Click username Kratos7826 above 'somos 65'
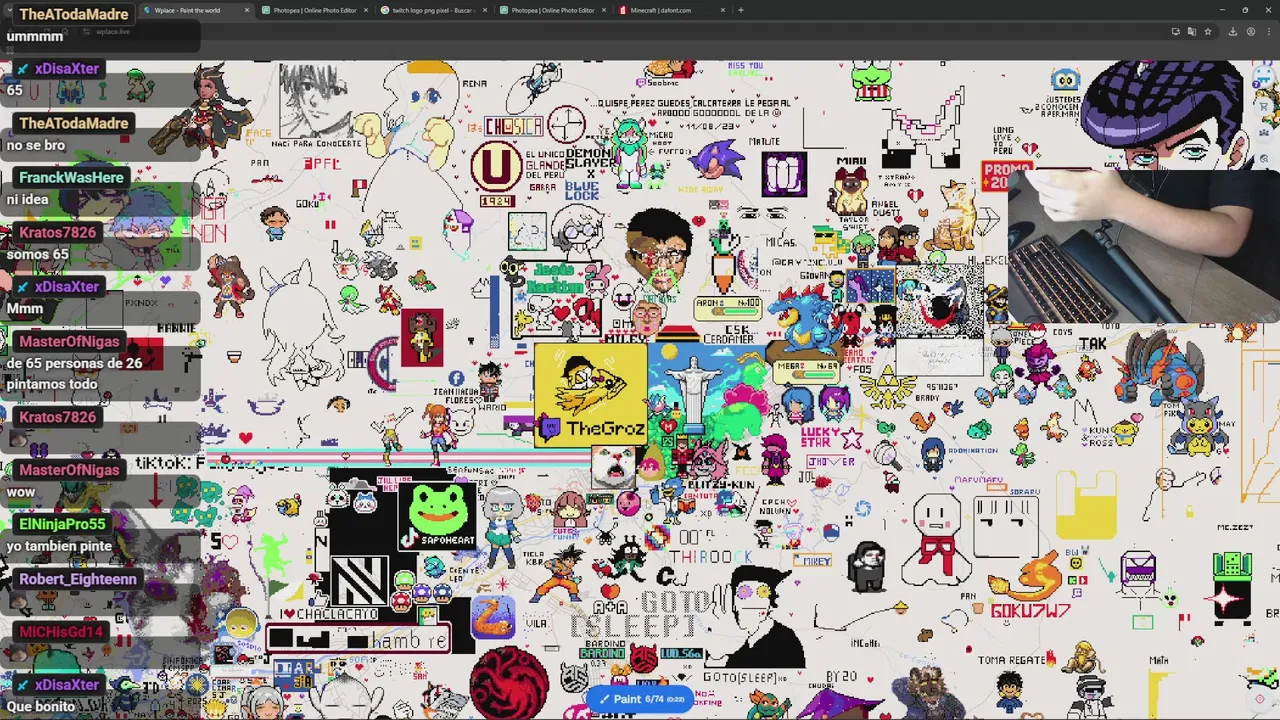 point(57,232)
